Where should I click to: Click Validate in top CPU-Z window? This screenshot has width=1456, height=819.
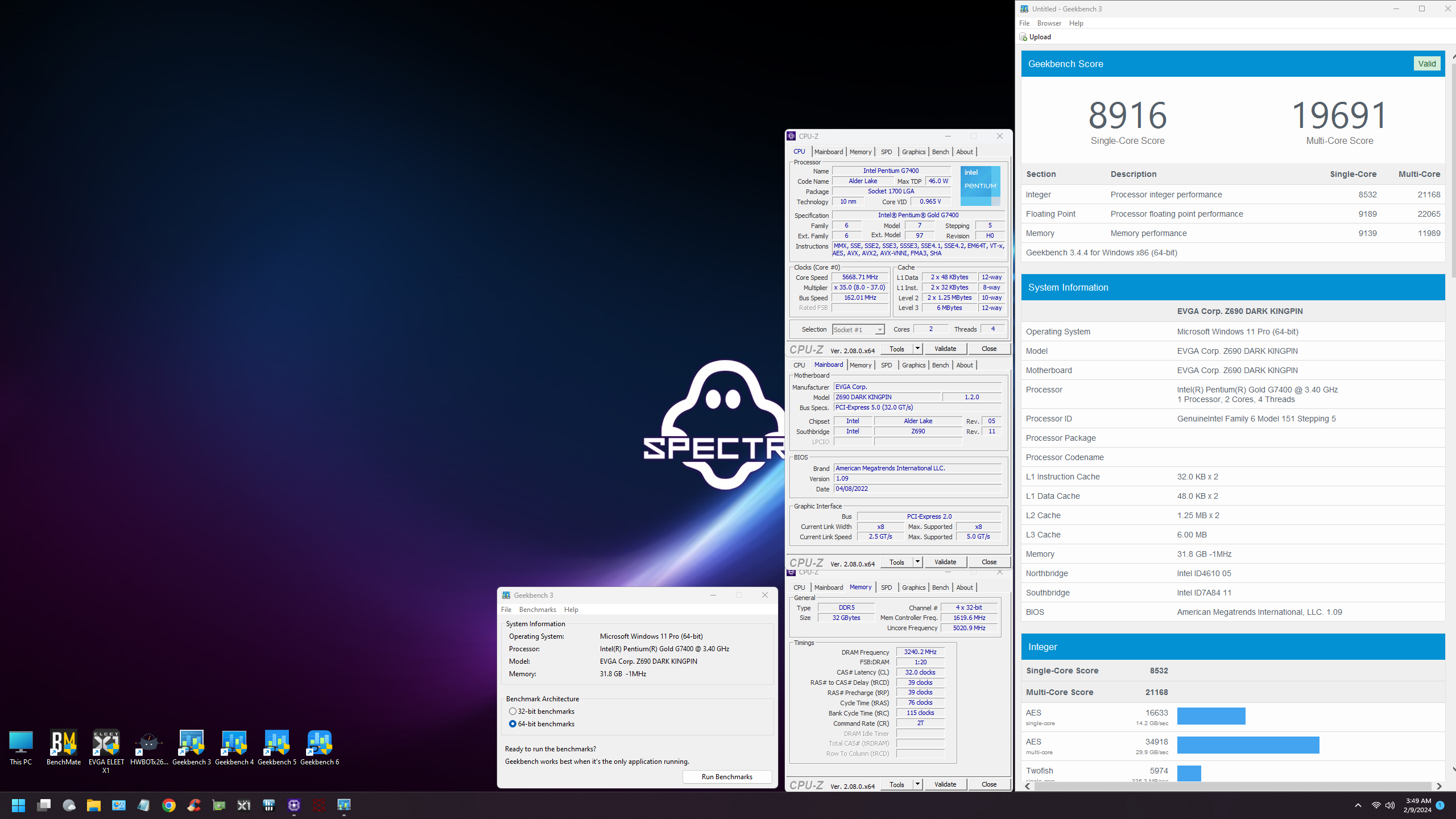(945, 349)
